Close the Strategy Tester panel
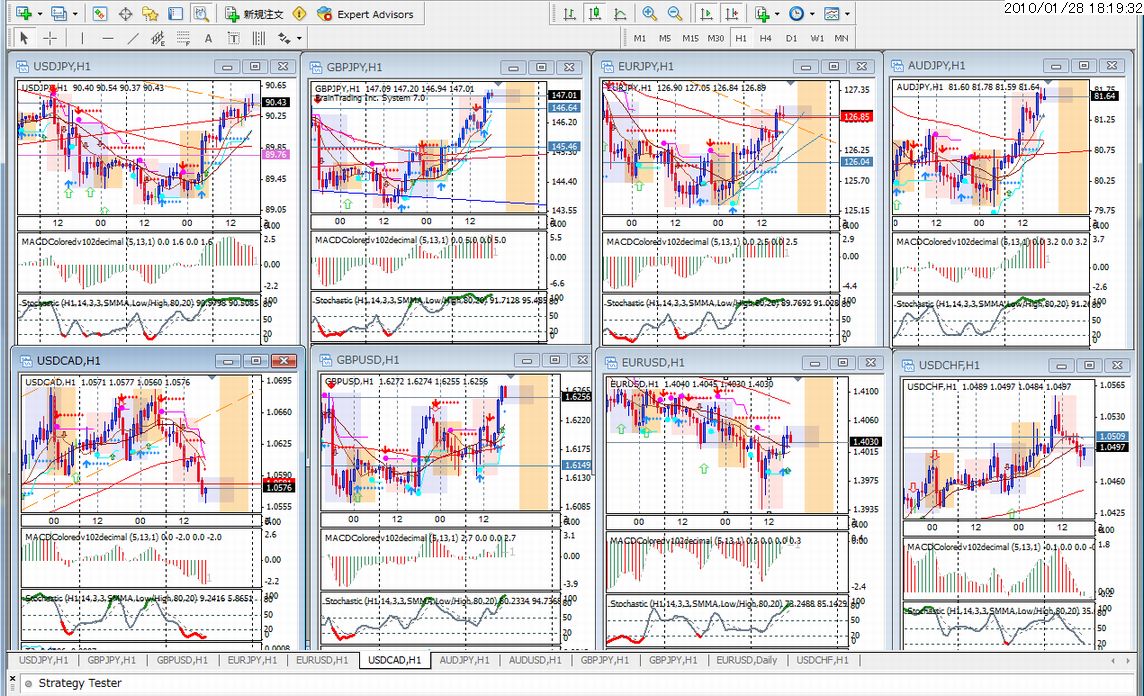 click(x=12, y=678)
